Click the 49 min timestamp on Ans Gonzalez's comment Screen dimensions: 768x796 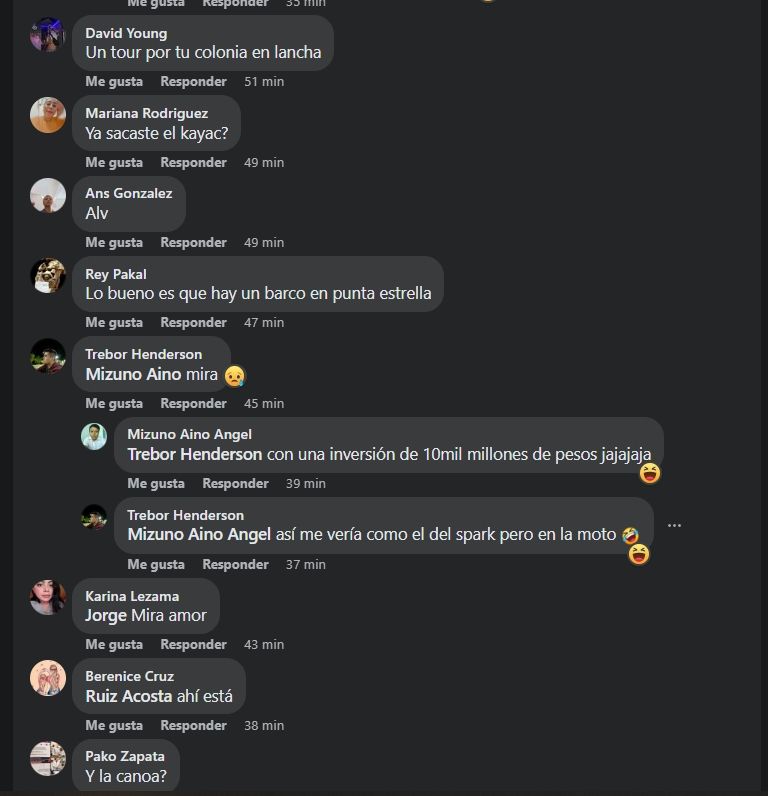(x=264, y=243)
